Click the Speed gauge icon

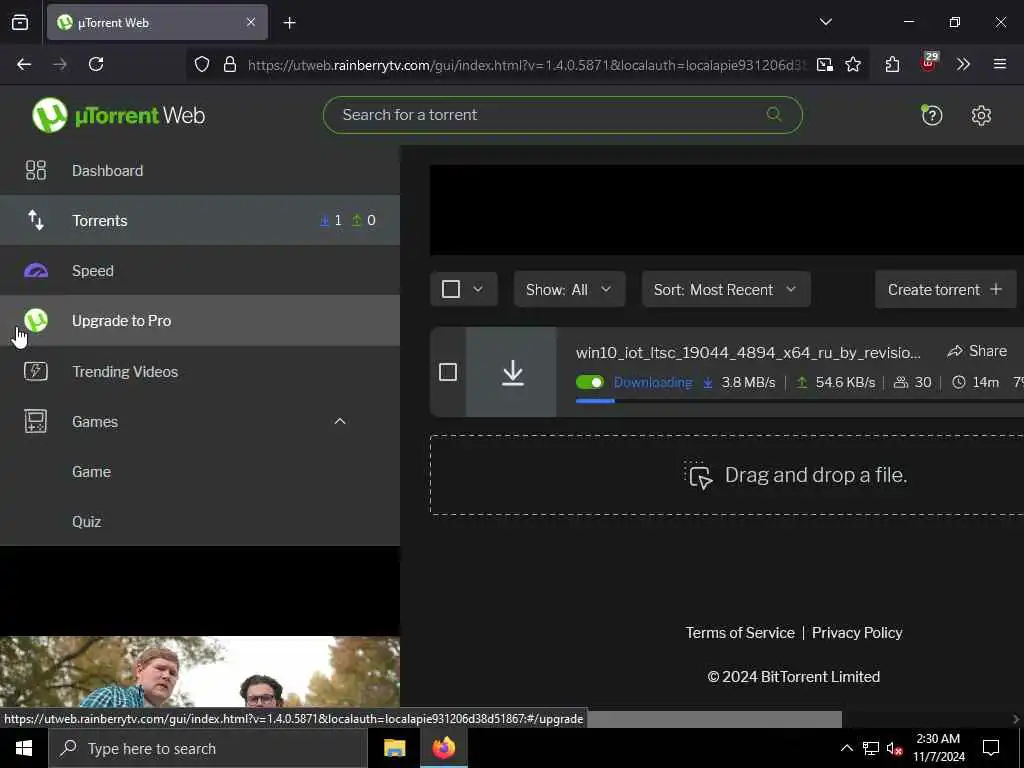36,270
